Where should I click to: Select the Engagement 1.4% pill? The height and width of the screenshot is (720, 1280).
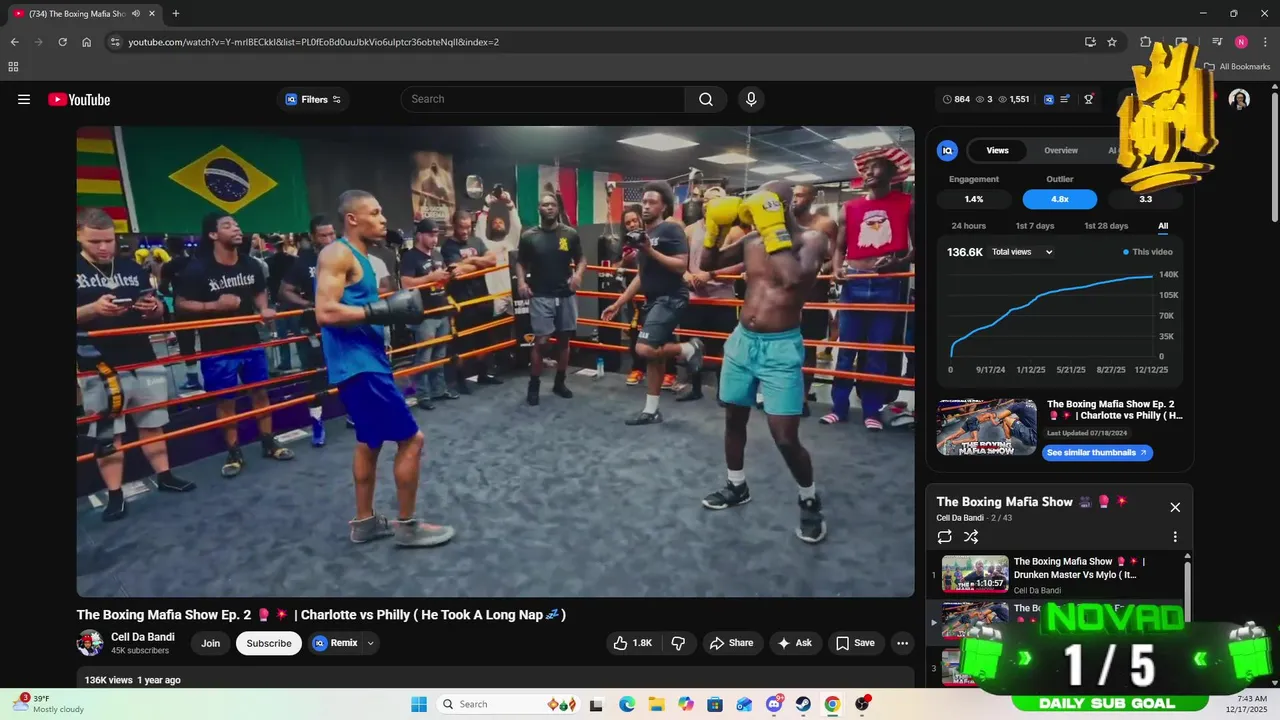coord(974,199)
